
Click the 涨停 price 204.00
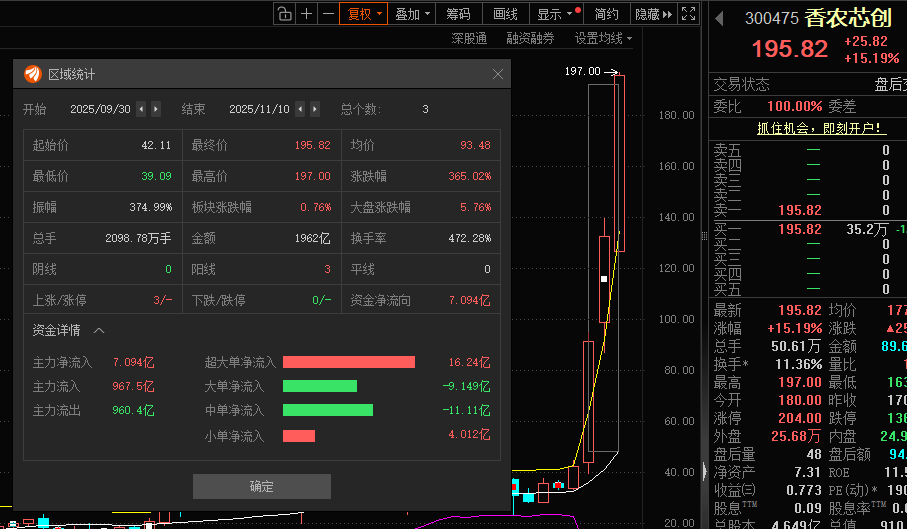point(799,418)
